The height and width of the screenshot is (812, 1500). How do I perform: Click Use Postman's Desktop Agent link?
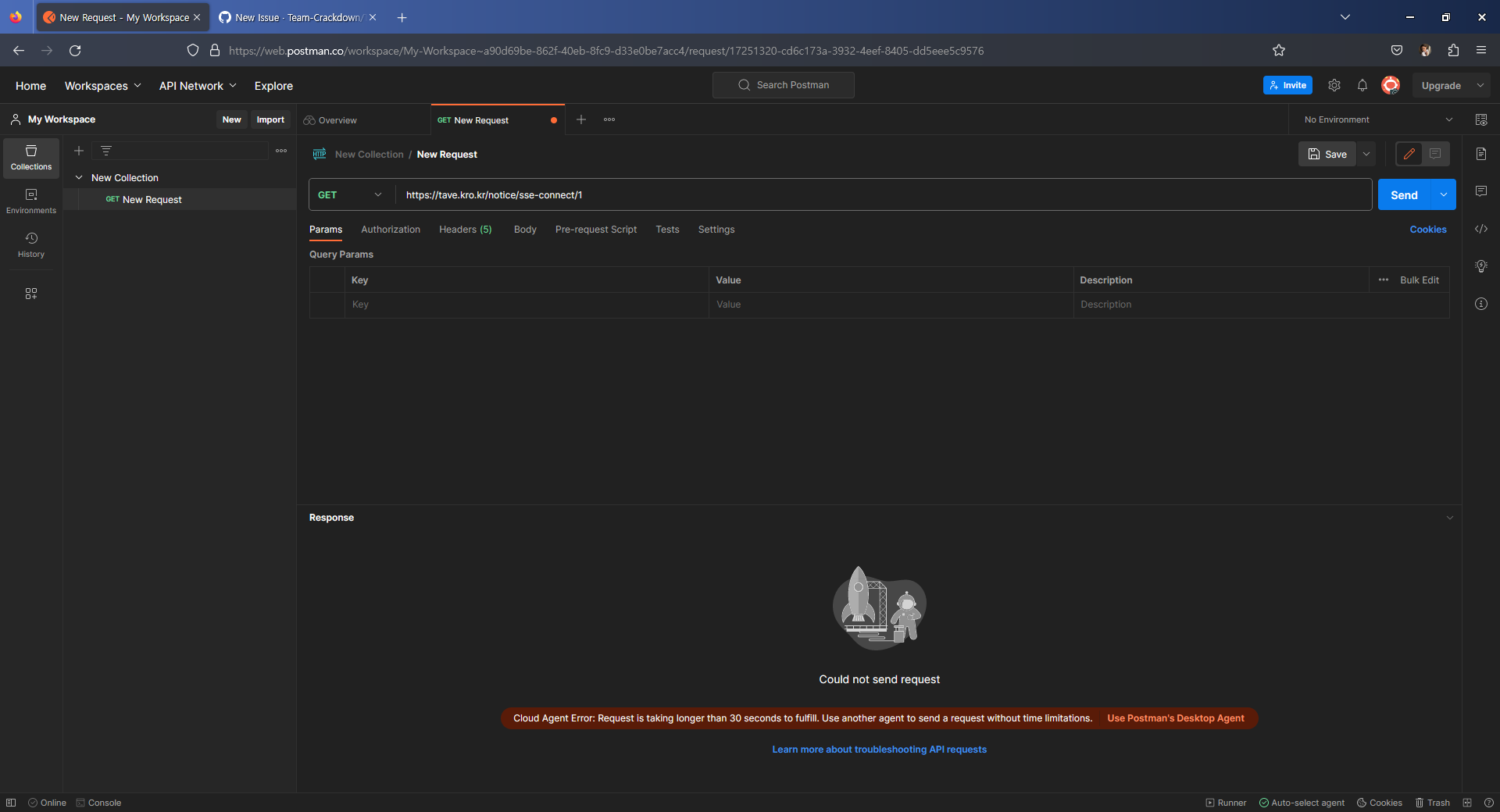point(1176,718)
